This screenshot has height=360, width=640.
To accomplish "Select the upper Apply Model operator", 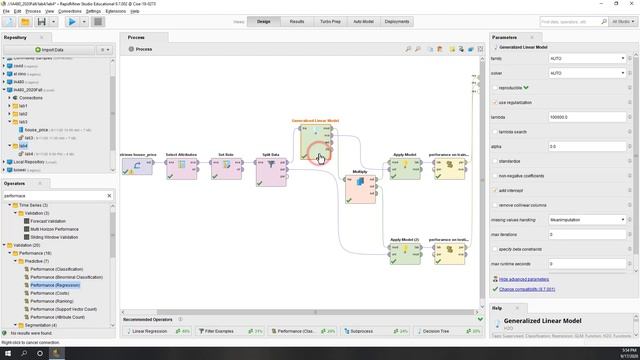I will 405,169.
